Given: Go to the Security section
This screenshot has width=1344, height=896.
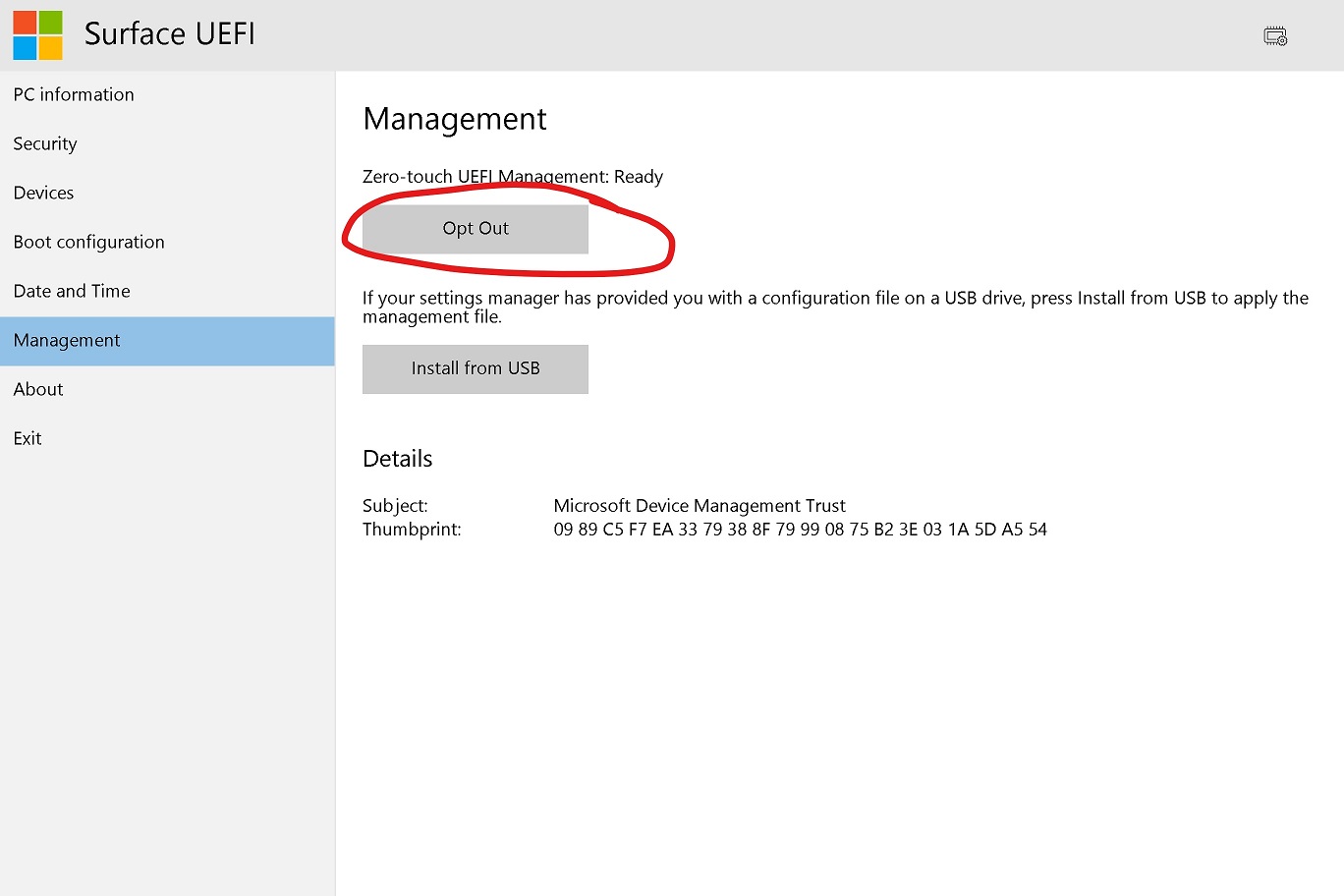Looking at the screenshot, I should (167, 144).
